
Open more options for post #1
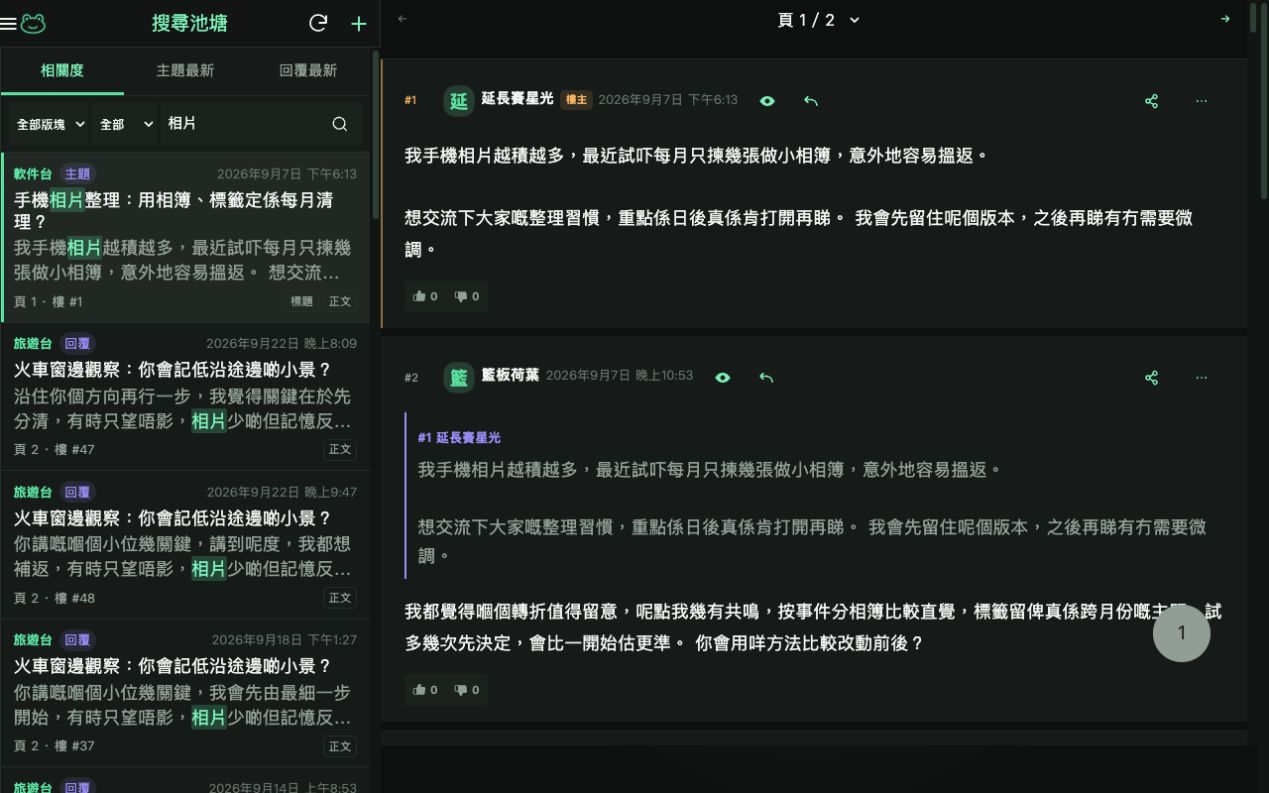(x=1201, y=101)
